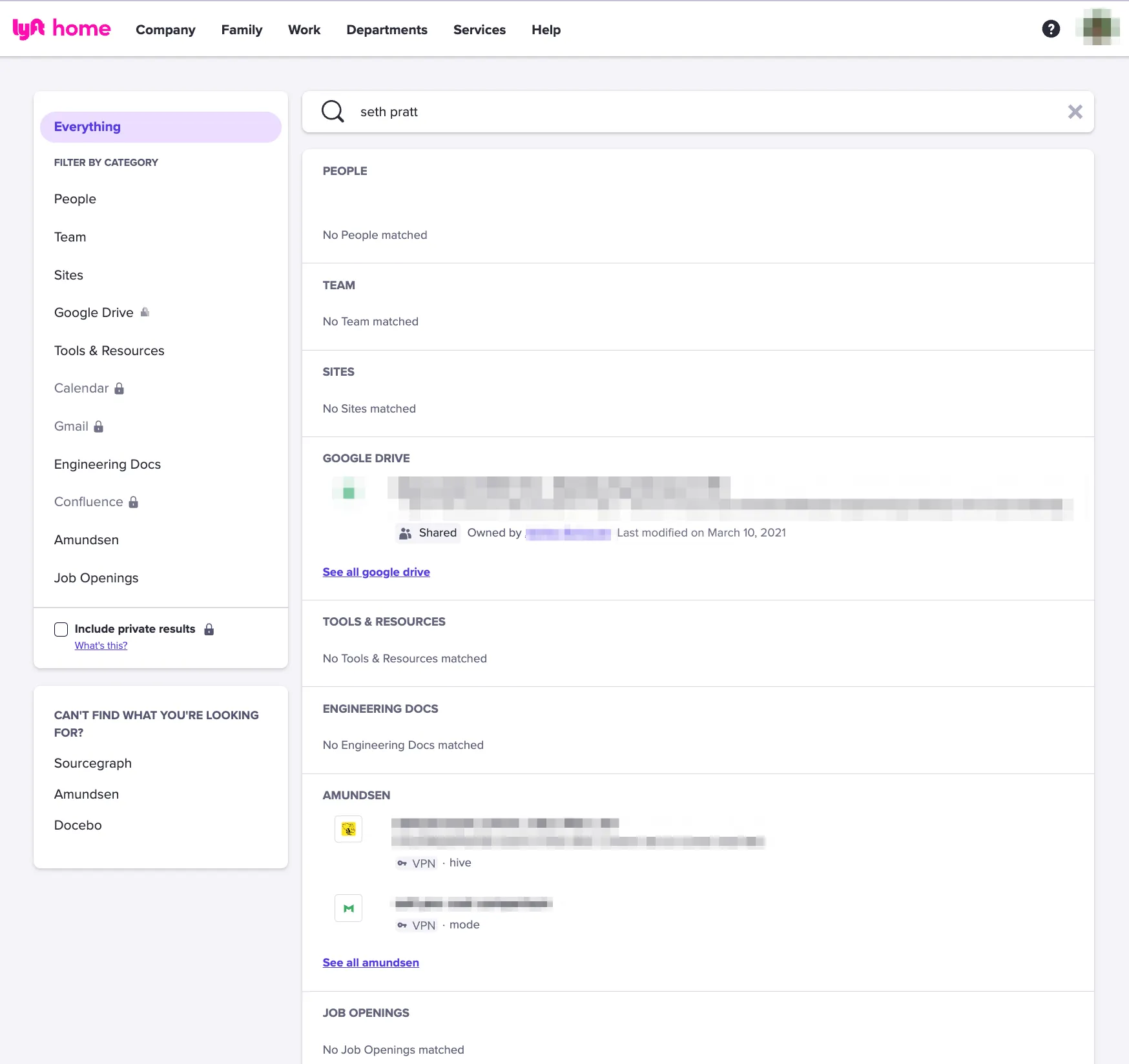Click the blurred owner name link

(568, 533)
